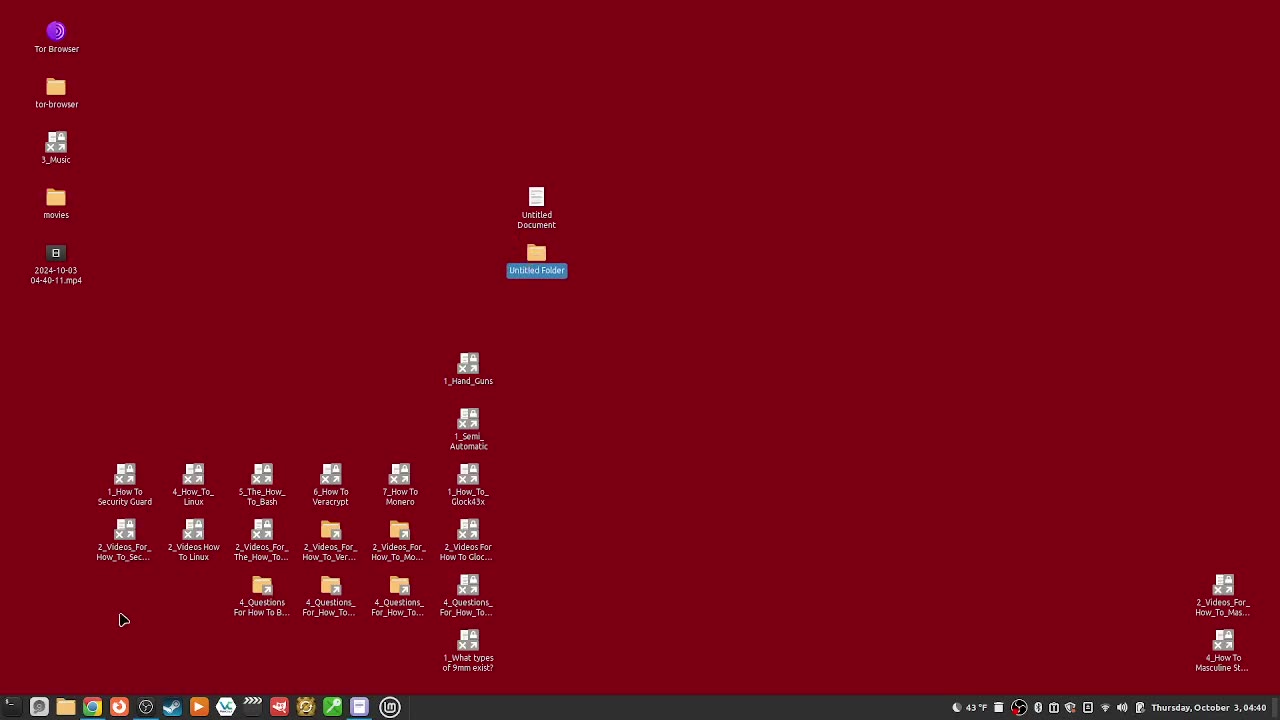Open the Bluetooth tray applet
Image resolution: width=1280 pixels, height=720 pixels.
(1038, 708)
